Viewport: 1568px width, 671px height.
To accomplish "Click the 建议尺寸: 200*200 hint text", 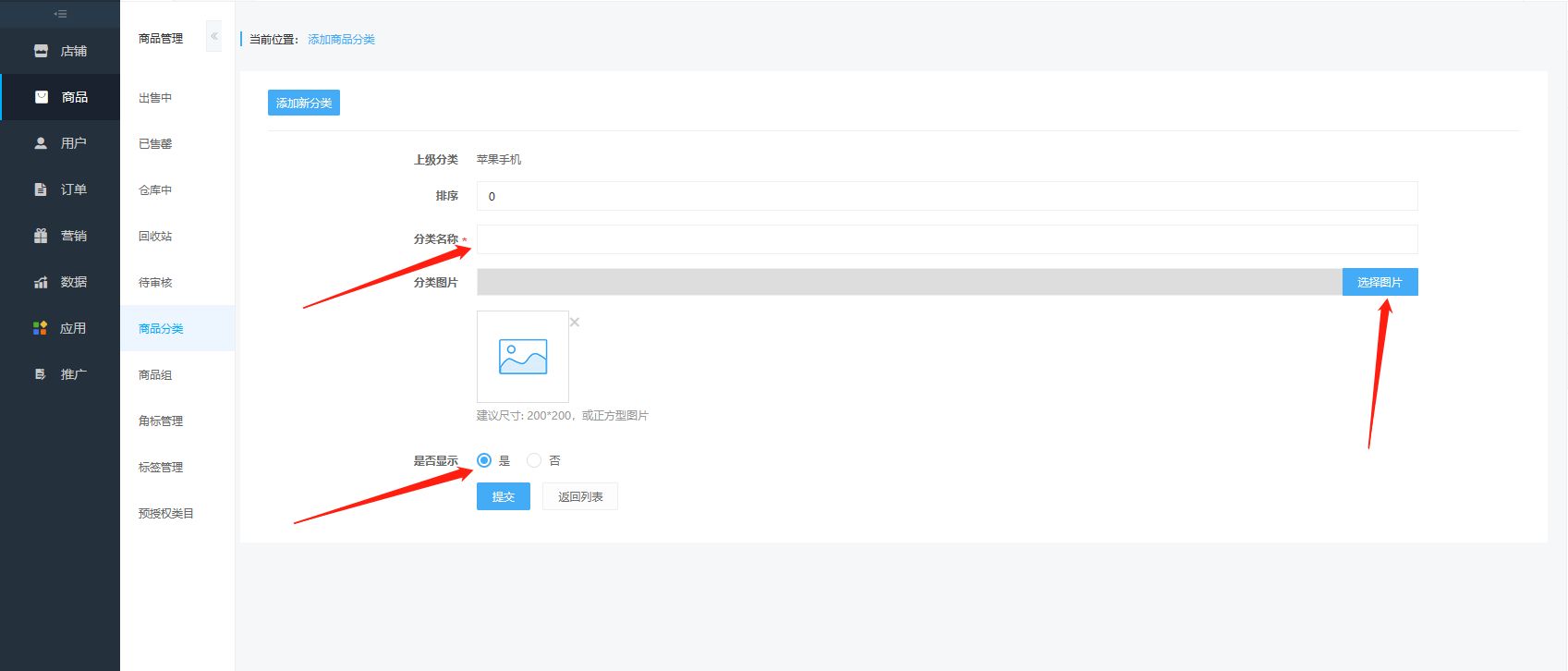I will click(x=563, y=416).
